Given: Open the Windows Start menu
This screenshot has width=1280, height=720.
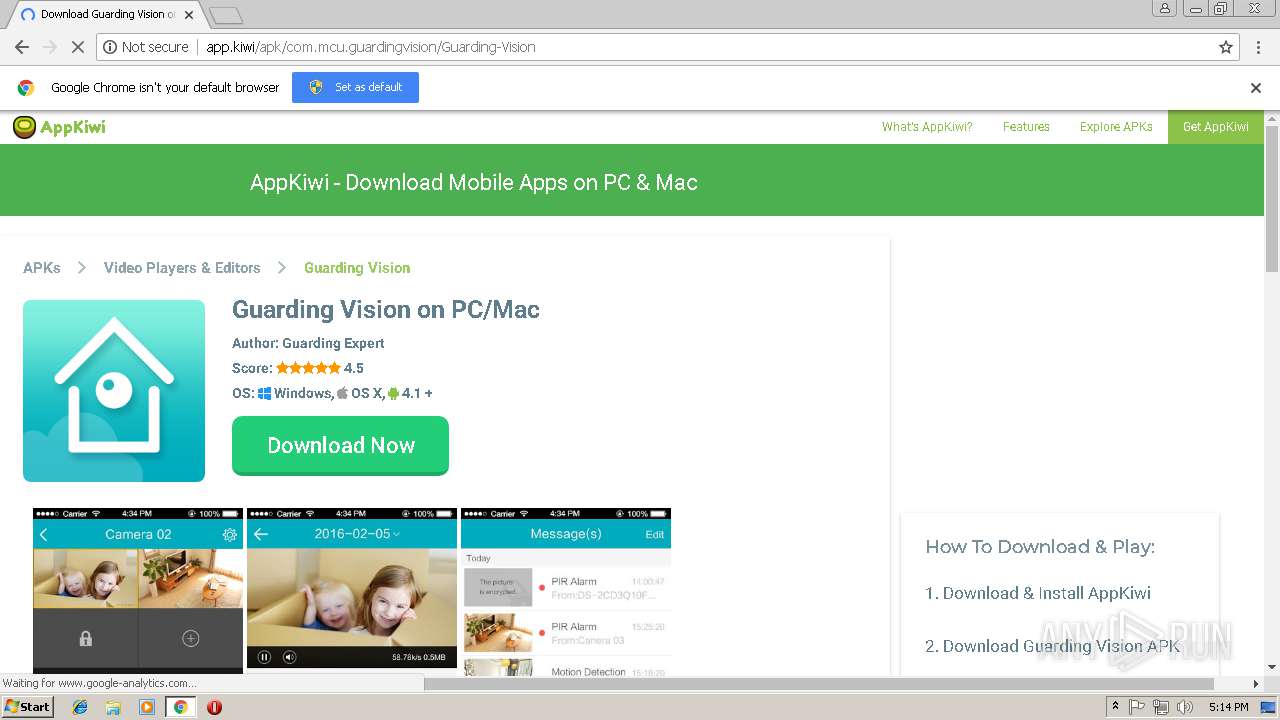Looking at the screenshot, I should (x=27, y=707).
